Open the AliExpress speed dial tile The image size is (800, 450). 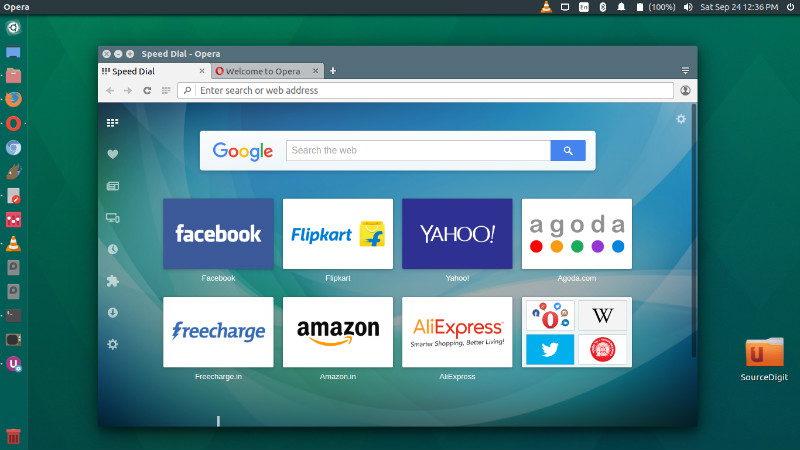tap(457, 332)
